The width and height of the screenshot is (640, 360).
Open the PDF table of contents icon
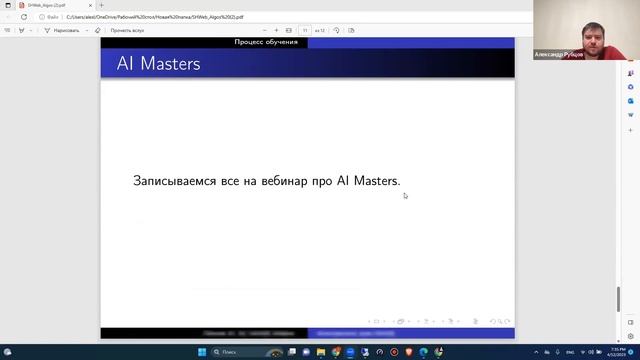click(7, 30)
